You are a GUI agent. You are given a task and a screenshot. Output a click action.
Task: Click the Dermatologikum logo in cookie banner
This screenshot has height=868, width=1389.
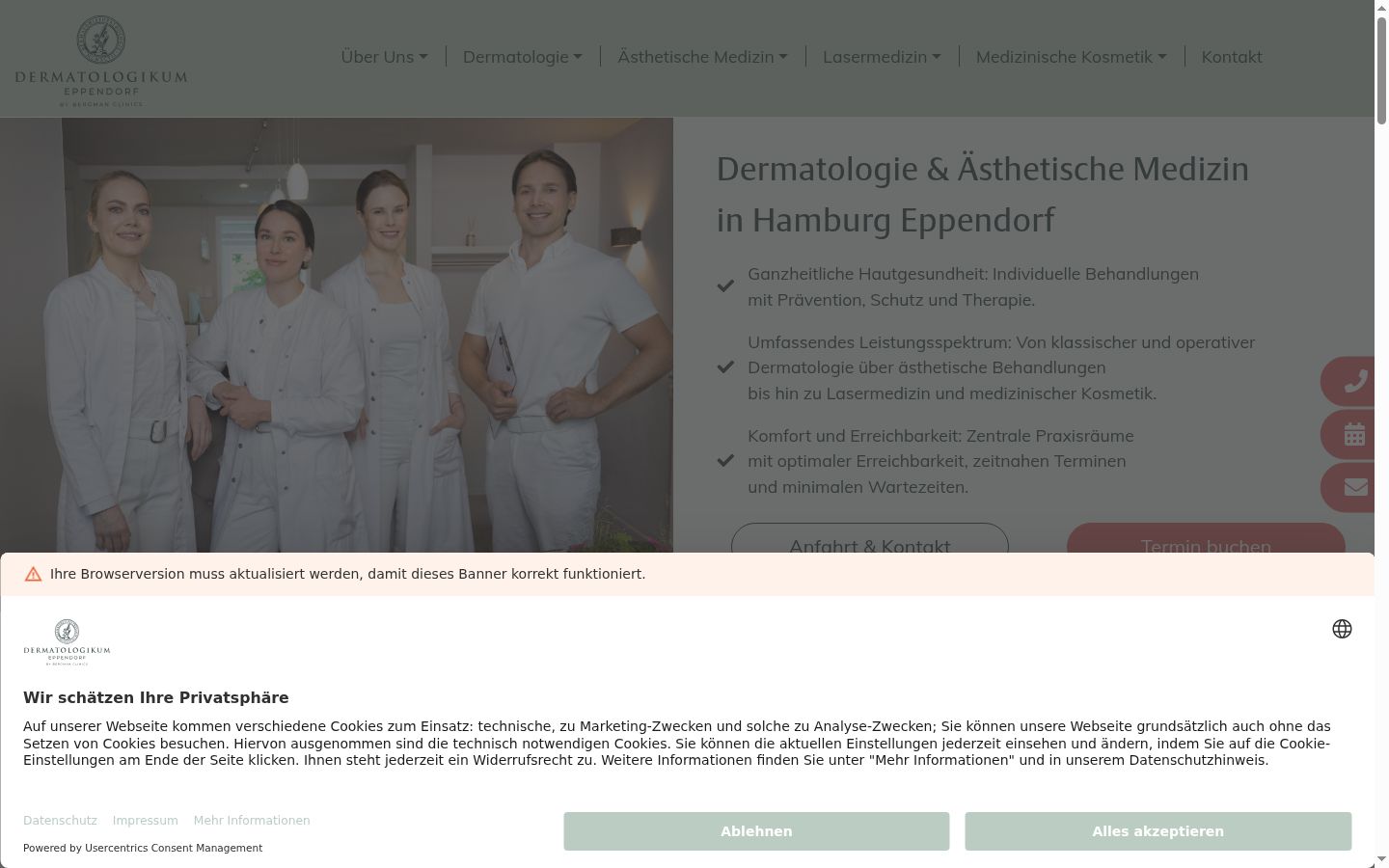pyautogui.click(x=67, y=642)
